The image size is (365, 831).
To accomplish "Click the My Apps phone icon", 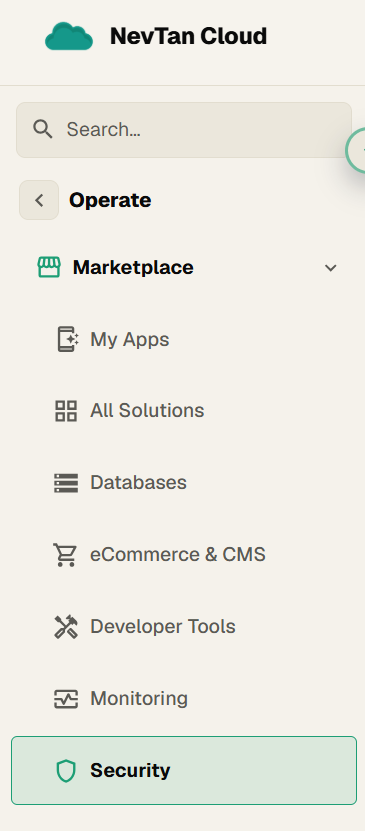I will point(67,339).
